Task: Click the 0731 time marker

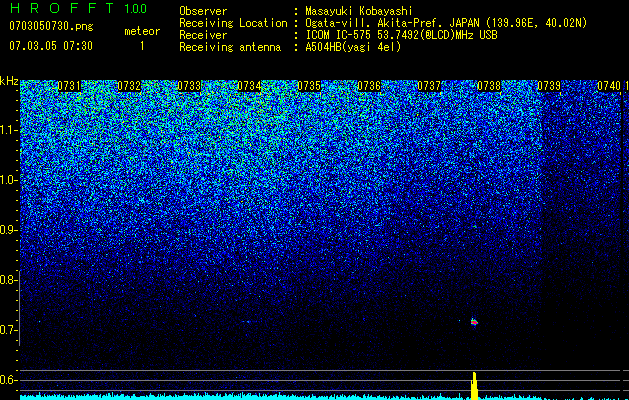Action: pyautogui.click(x=69, y=86)
